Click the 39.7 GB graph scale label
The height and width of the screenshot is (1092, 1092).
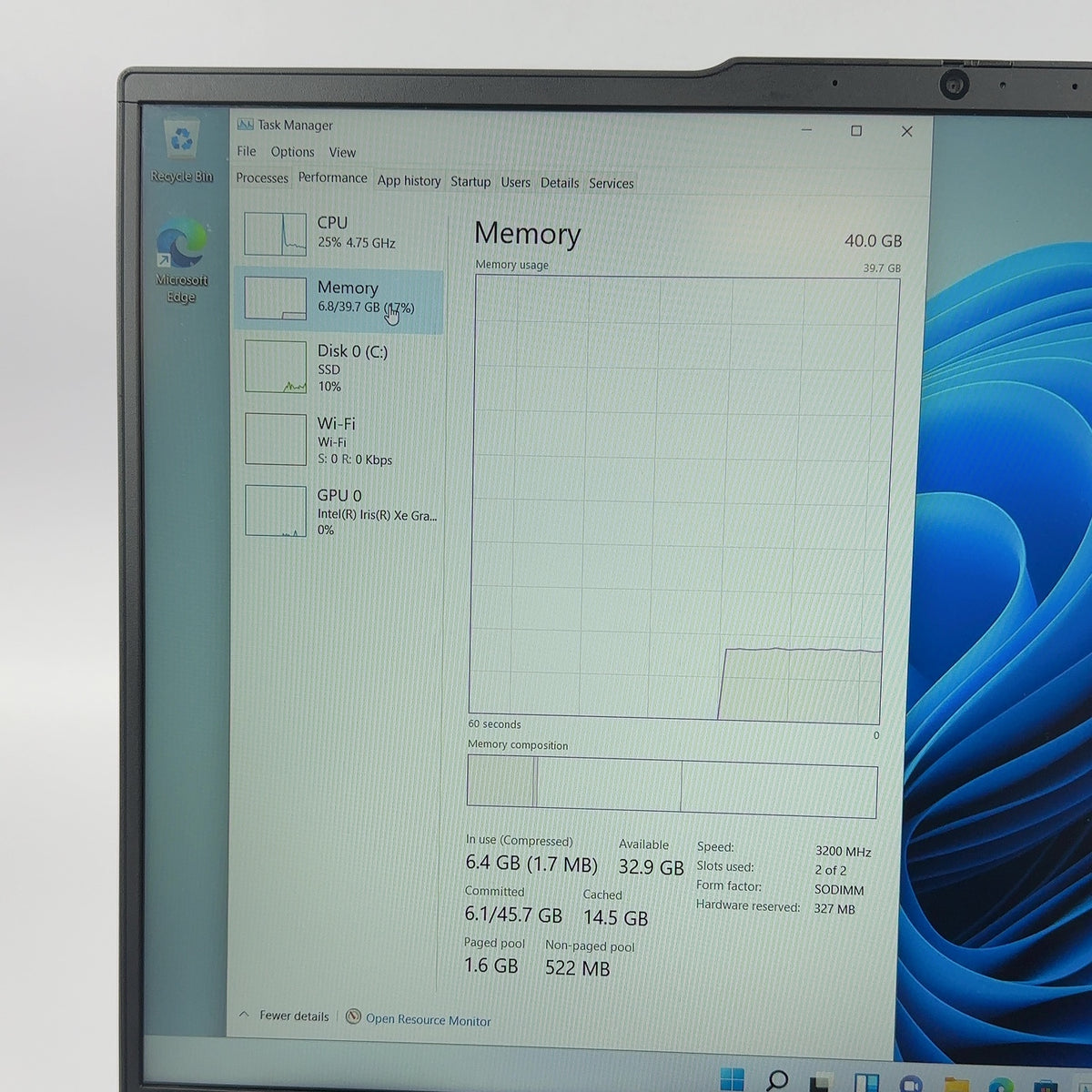click(x=882, y=268)
